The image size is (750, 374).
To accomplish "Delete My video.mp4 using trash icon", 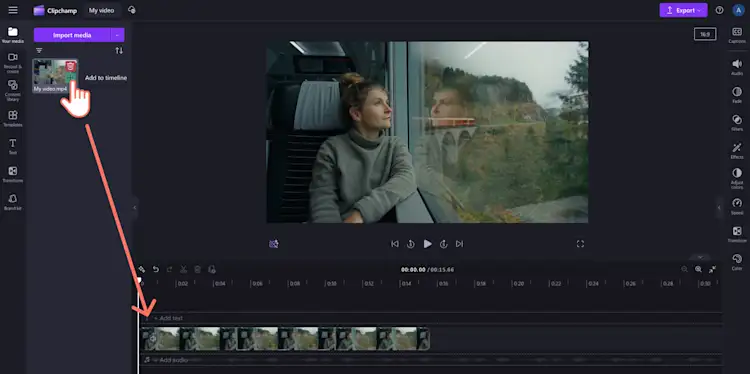I will tap(71, 66).
